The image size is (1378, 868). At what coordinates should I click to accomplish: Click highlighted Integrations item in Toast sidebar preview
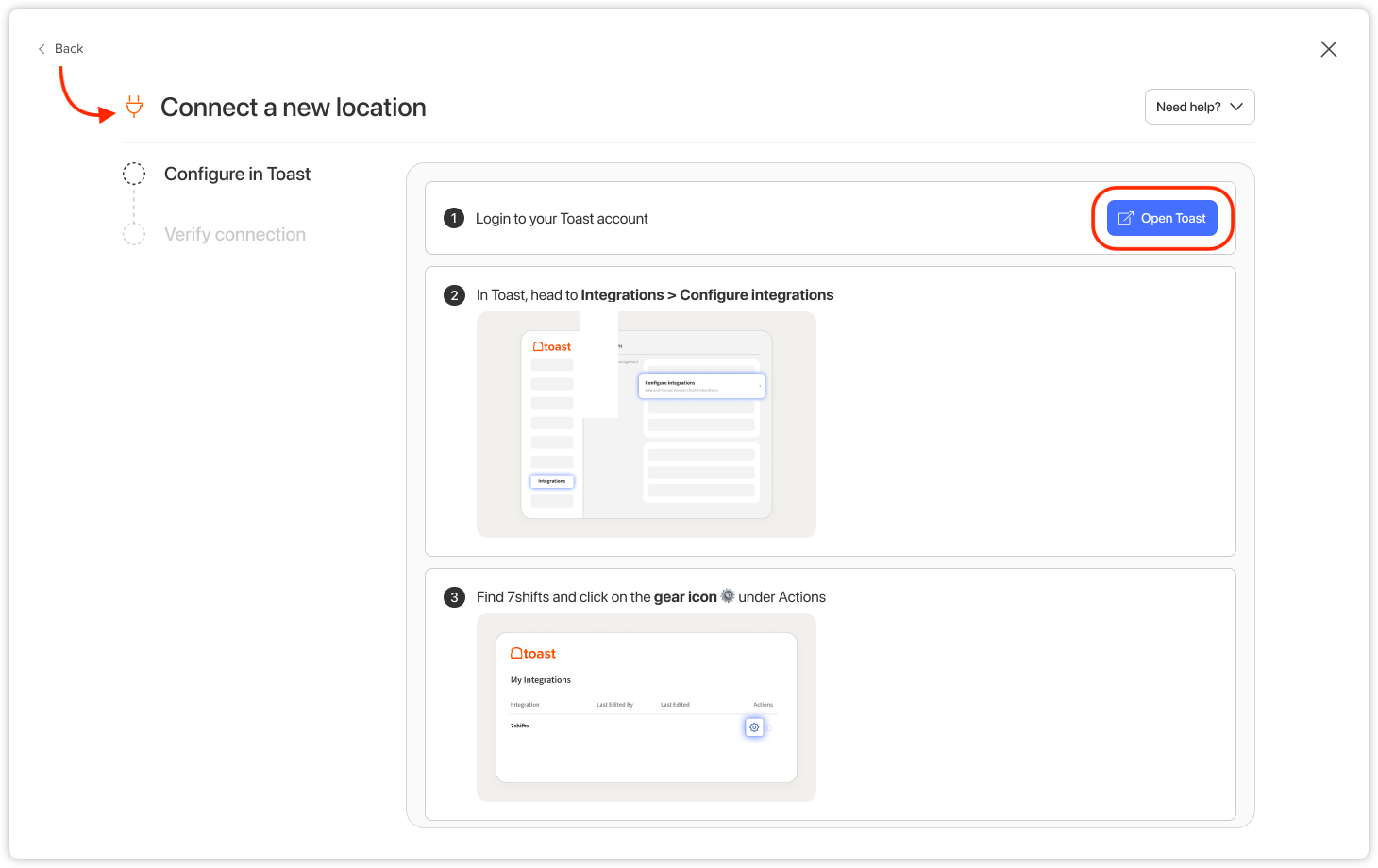(552, 481)
